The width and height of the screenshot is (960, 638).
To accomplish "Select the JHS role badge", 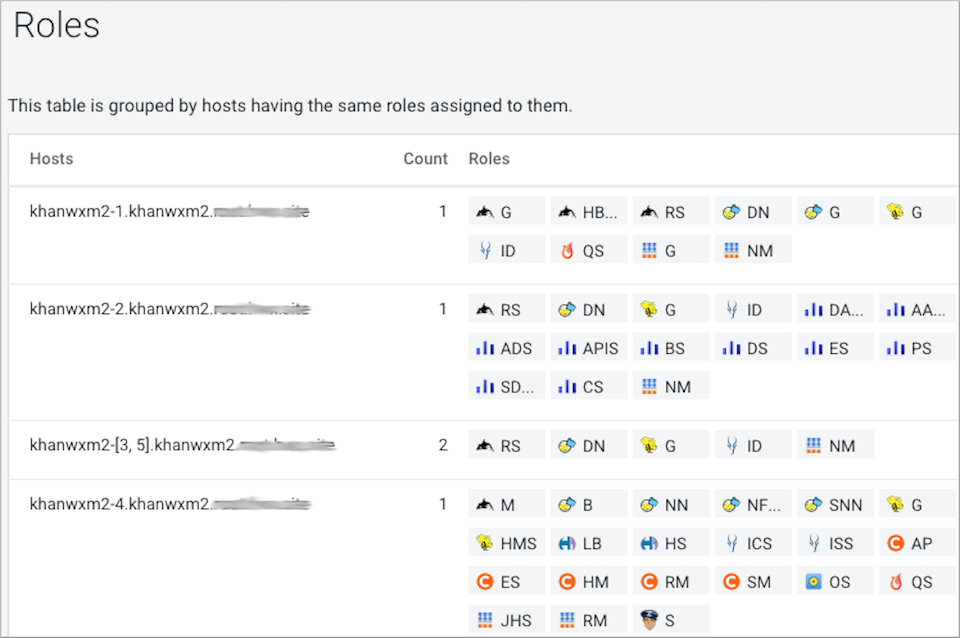I will pyautogui.click(x=507, y=620).
